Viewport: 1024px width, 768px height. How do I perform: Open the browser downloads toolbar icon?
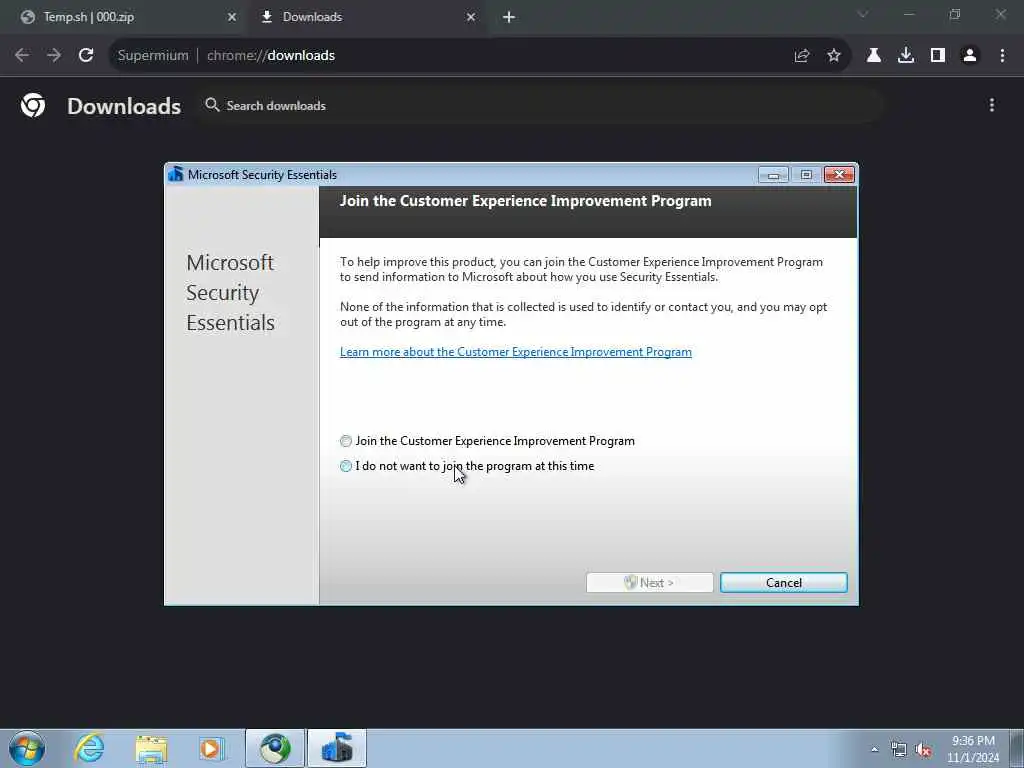click(x=906, y=56)
